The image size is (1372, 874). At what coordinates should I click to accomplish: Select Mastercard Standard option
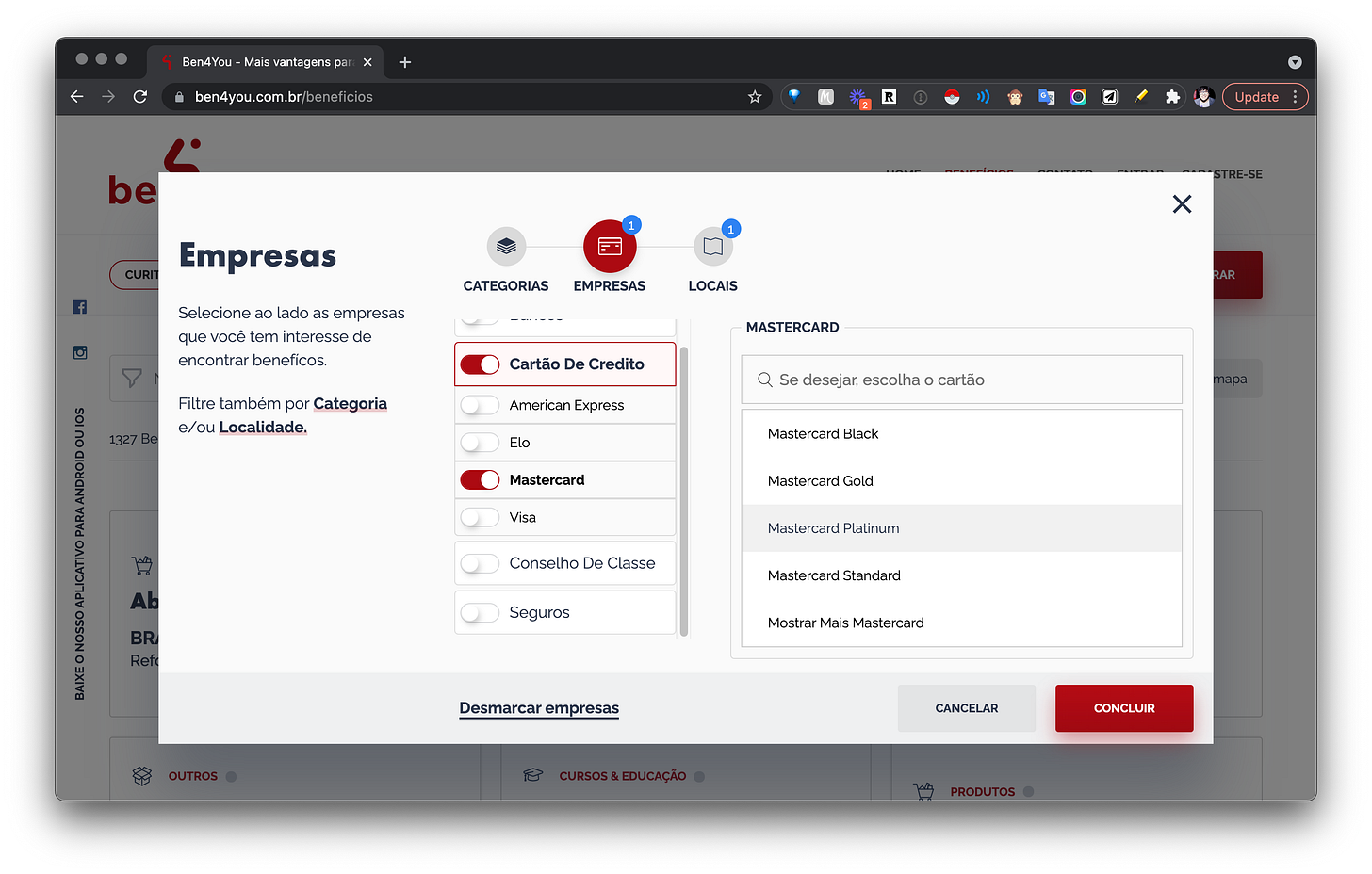pos(962,575)
